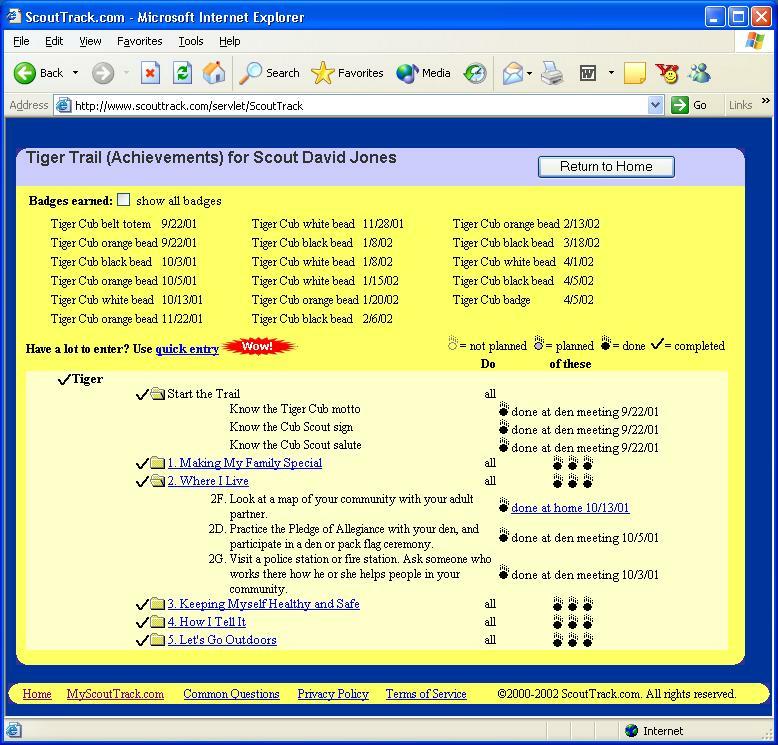
Task: Open the Favorites pane
Action: coord(347,73)
